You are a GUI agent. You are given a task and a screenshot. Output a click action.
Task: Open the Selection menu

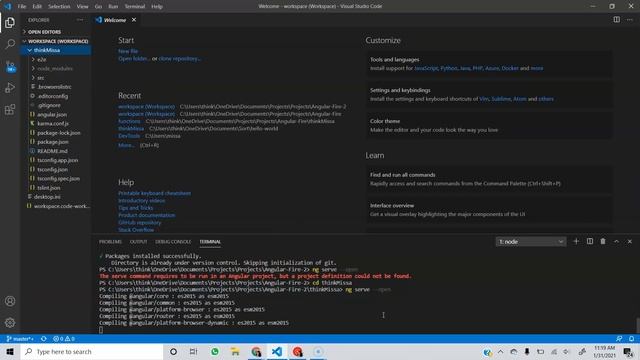pyautogui.click(x=59, y=7)
